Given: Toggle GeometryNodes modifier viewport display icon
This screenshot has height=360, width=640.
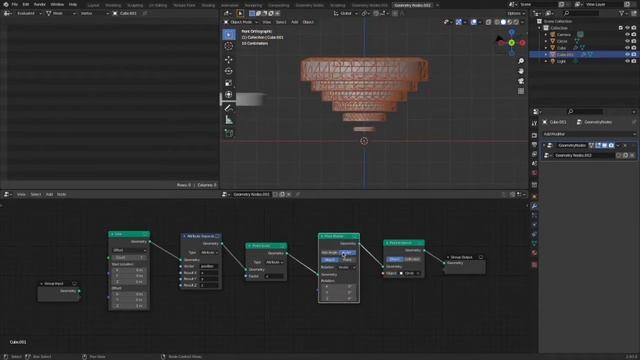Looking at the screenshot, I should pos(604,145).
